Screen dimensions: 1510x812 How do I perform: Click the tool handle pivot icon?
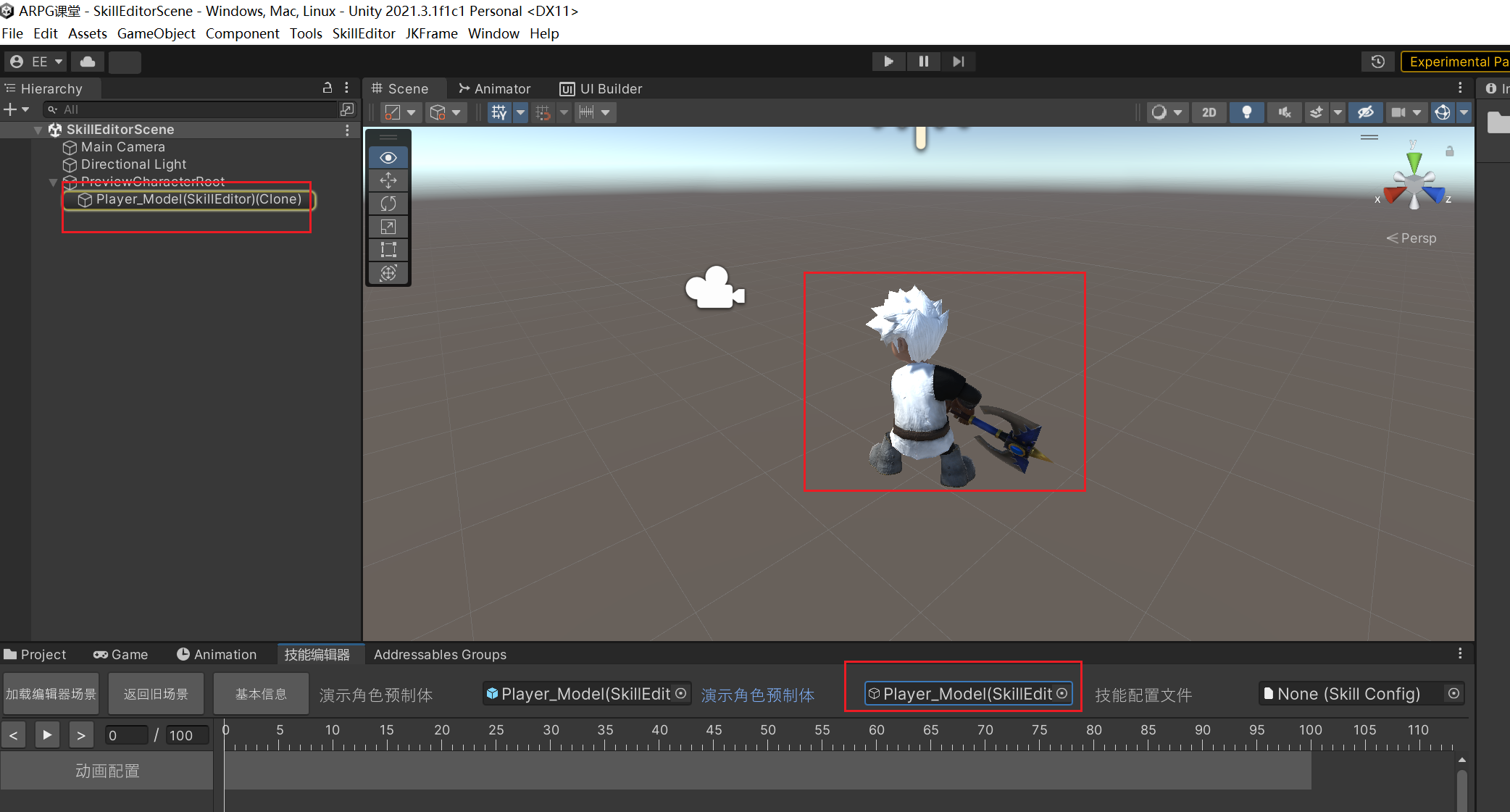392,112
